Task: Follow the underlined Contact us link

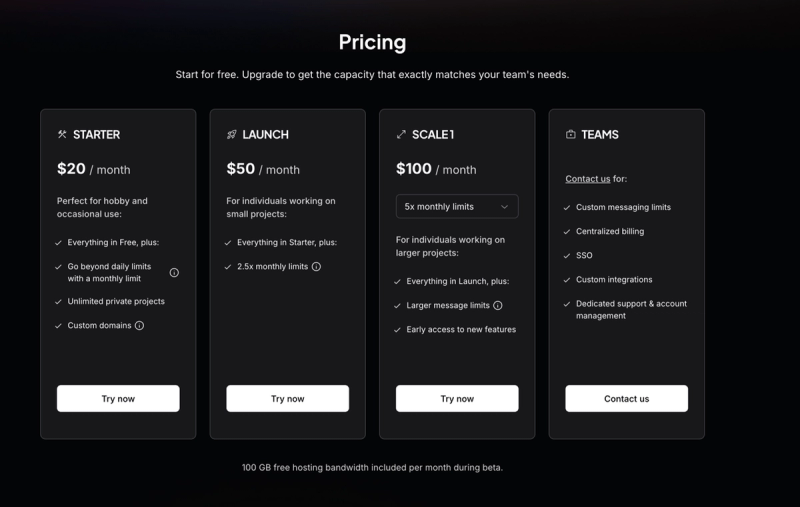Action: click(588, 179)
